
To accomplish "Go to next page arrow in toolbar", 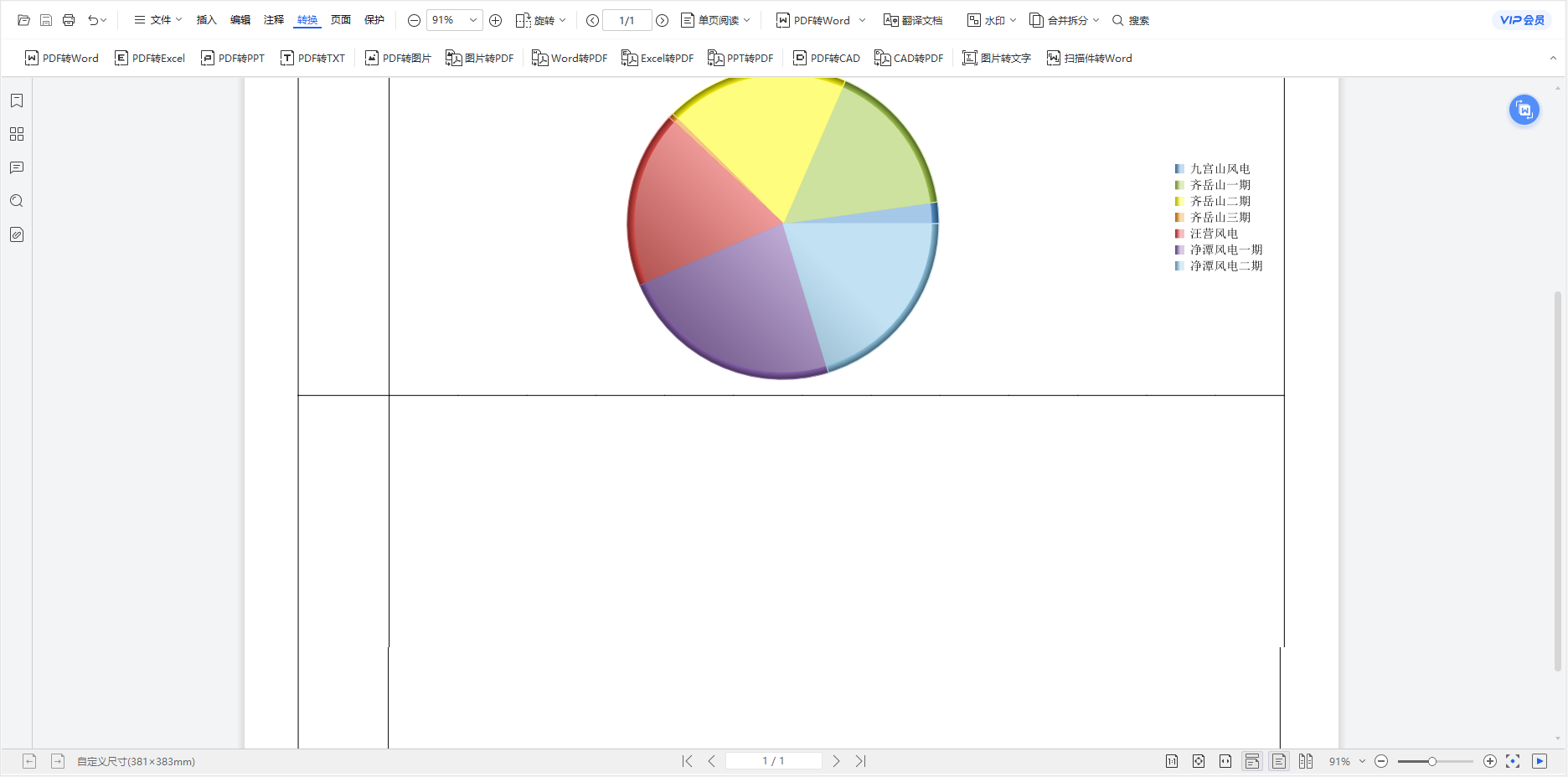I will pos(662,20).
